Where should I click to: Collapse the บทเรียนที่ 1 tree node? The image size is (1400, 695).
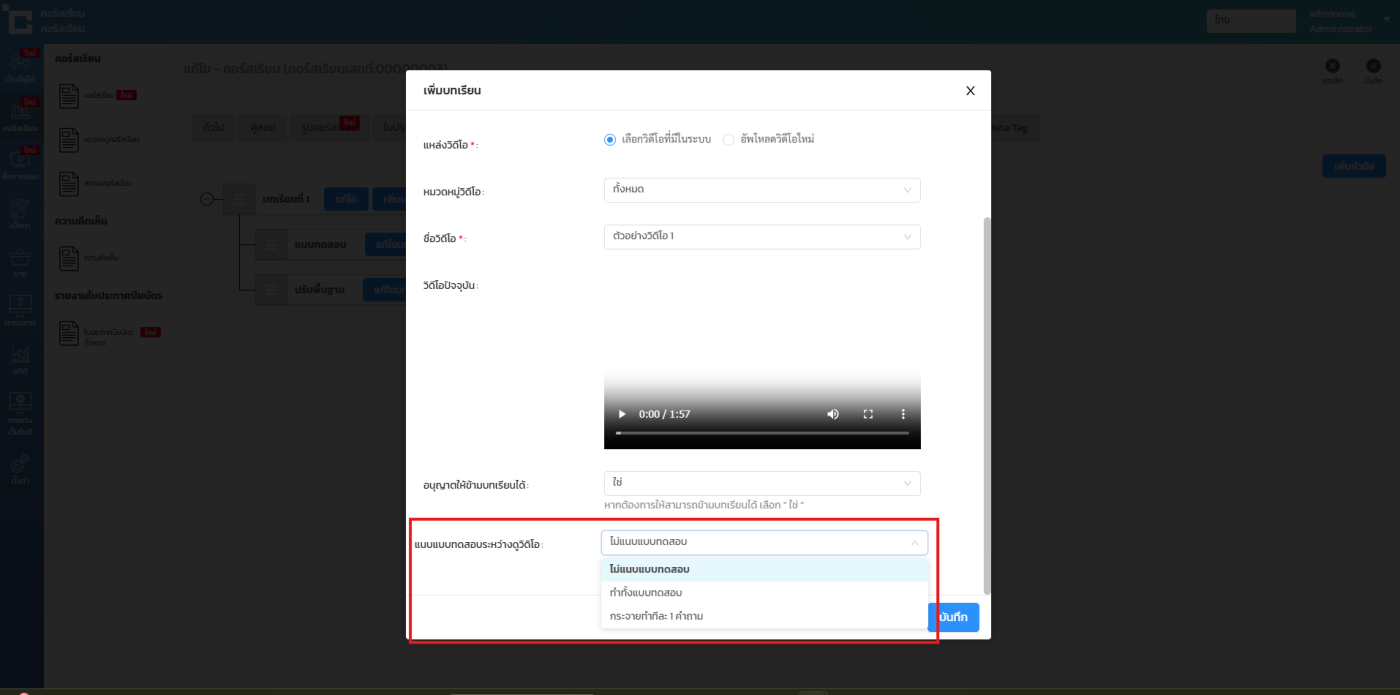207,199
